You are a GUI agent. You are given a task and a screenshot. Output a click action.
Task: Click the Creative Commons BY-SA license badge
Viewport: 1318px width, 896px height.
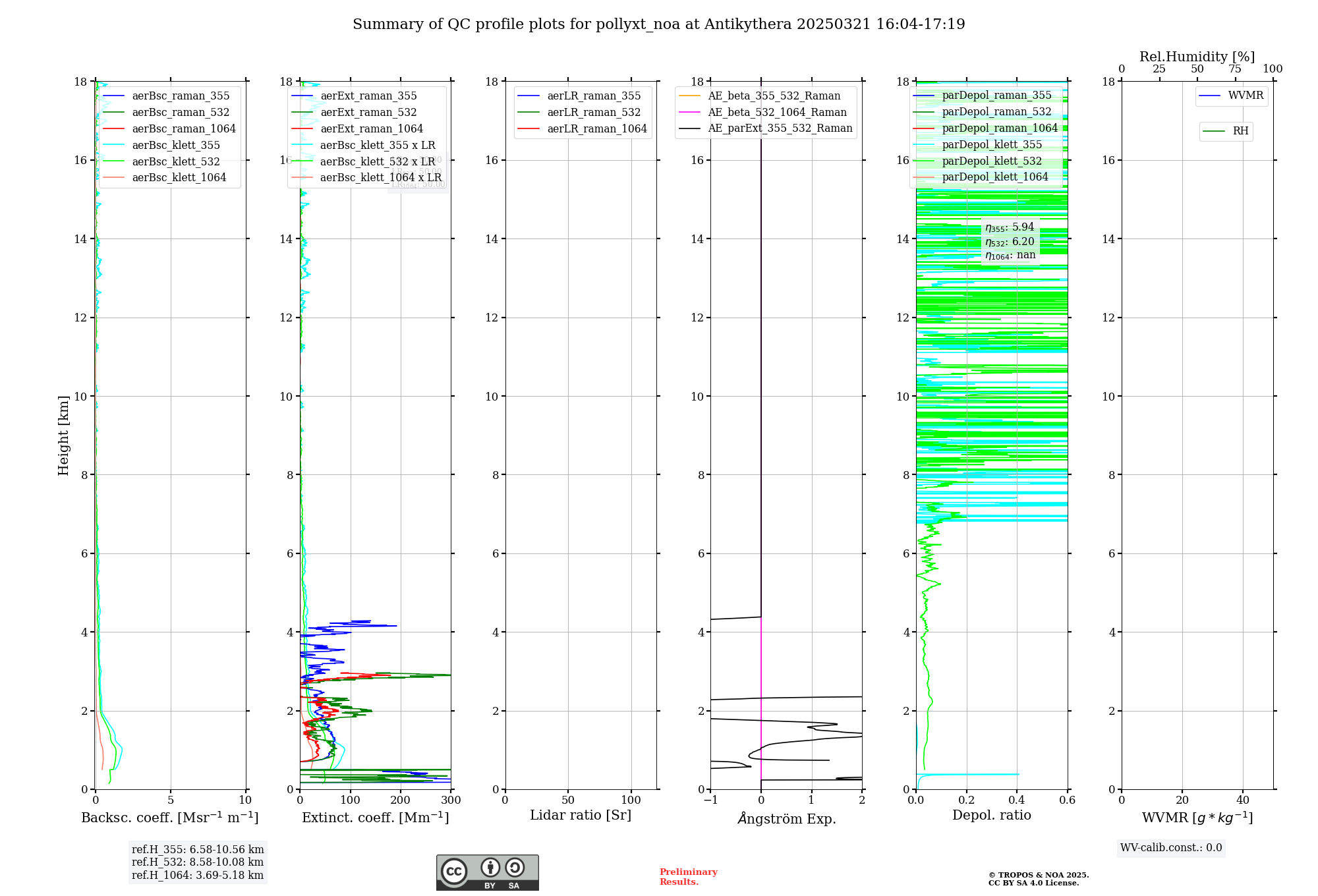coord(487,873)
